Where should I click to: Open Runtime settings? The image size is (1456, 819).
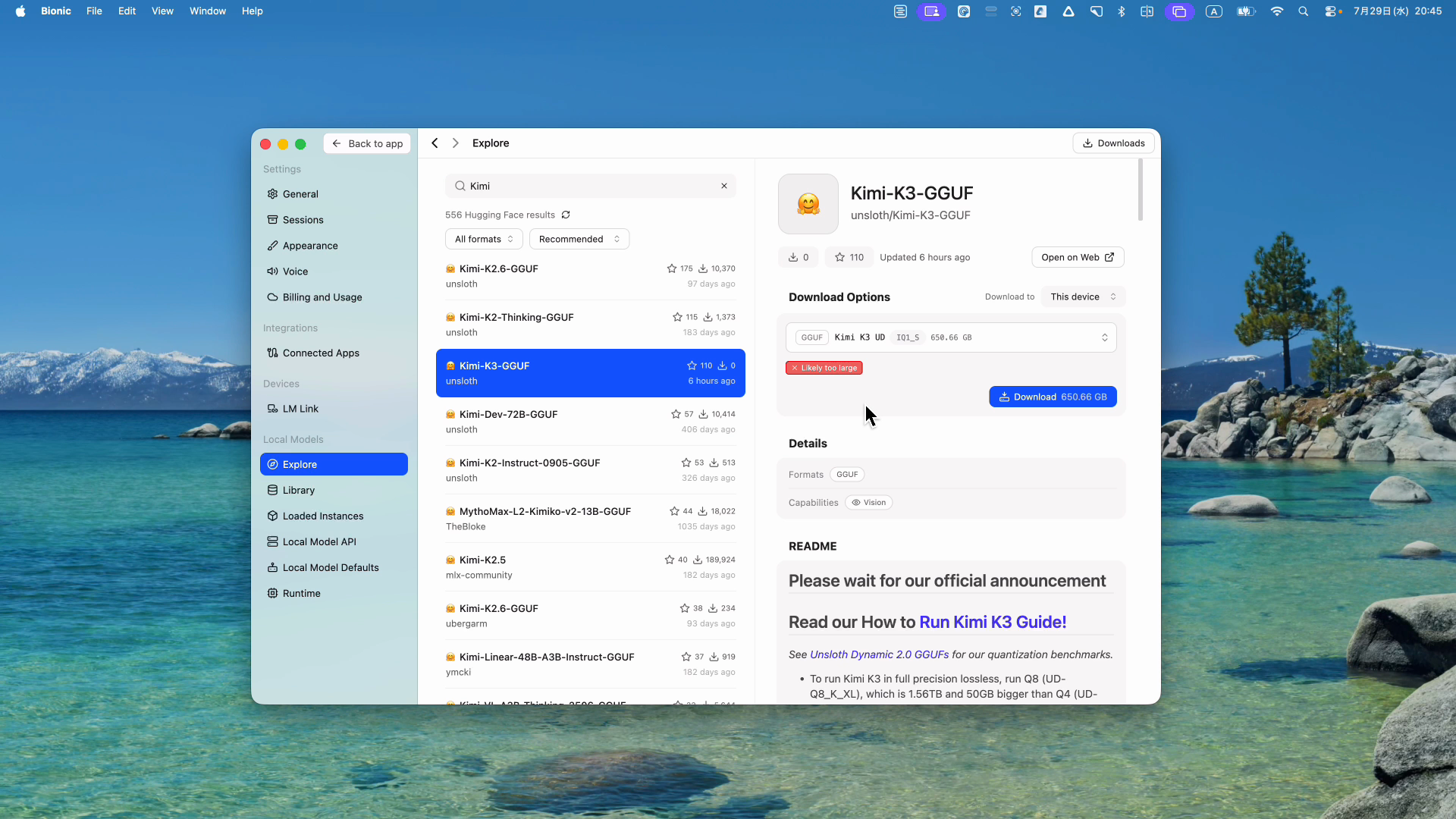click(334, 593)
